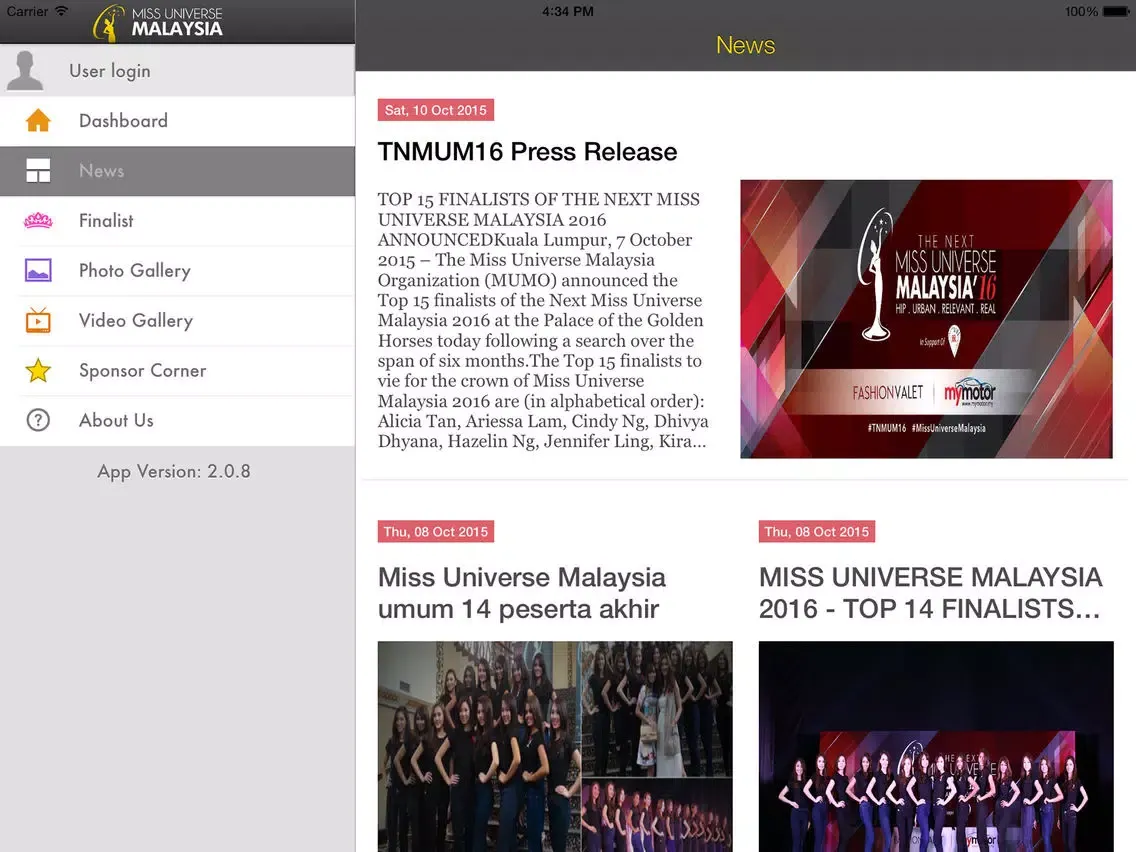The height and width of the screenshot is (852, 1136).
Task: Click the 4:34 PM clock
Action: click(568, 12)
